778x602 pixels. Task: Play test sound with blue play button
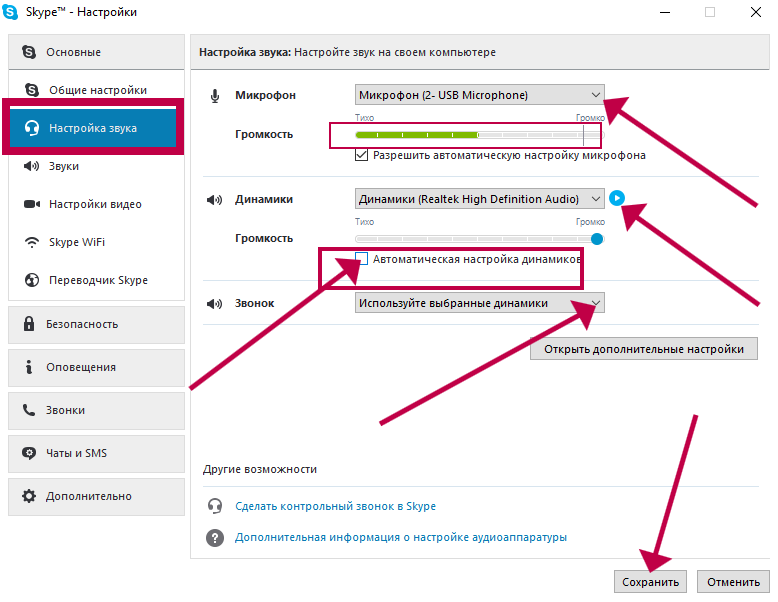click(x=617, y=198)
